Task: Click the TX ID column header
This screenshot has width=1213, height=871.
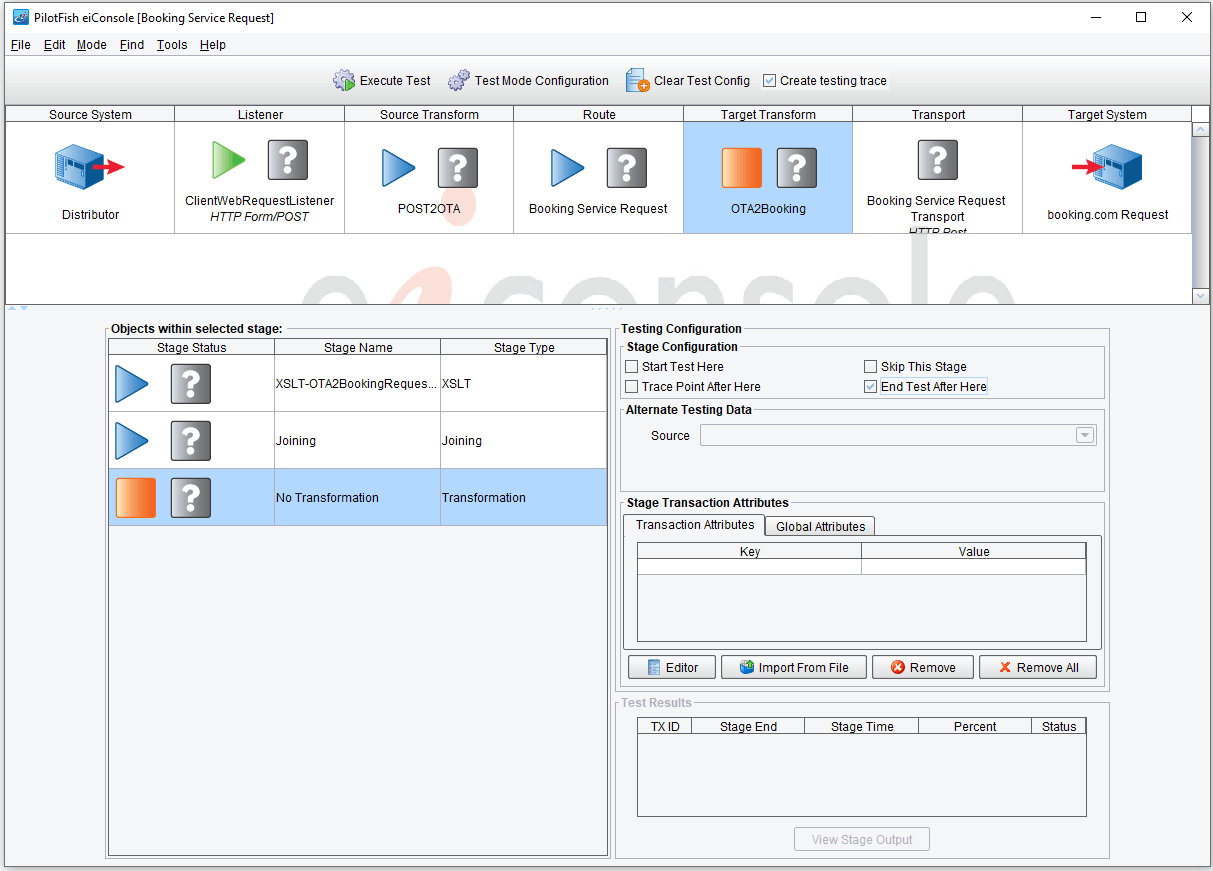Action: pos(665,726)
